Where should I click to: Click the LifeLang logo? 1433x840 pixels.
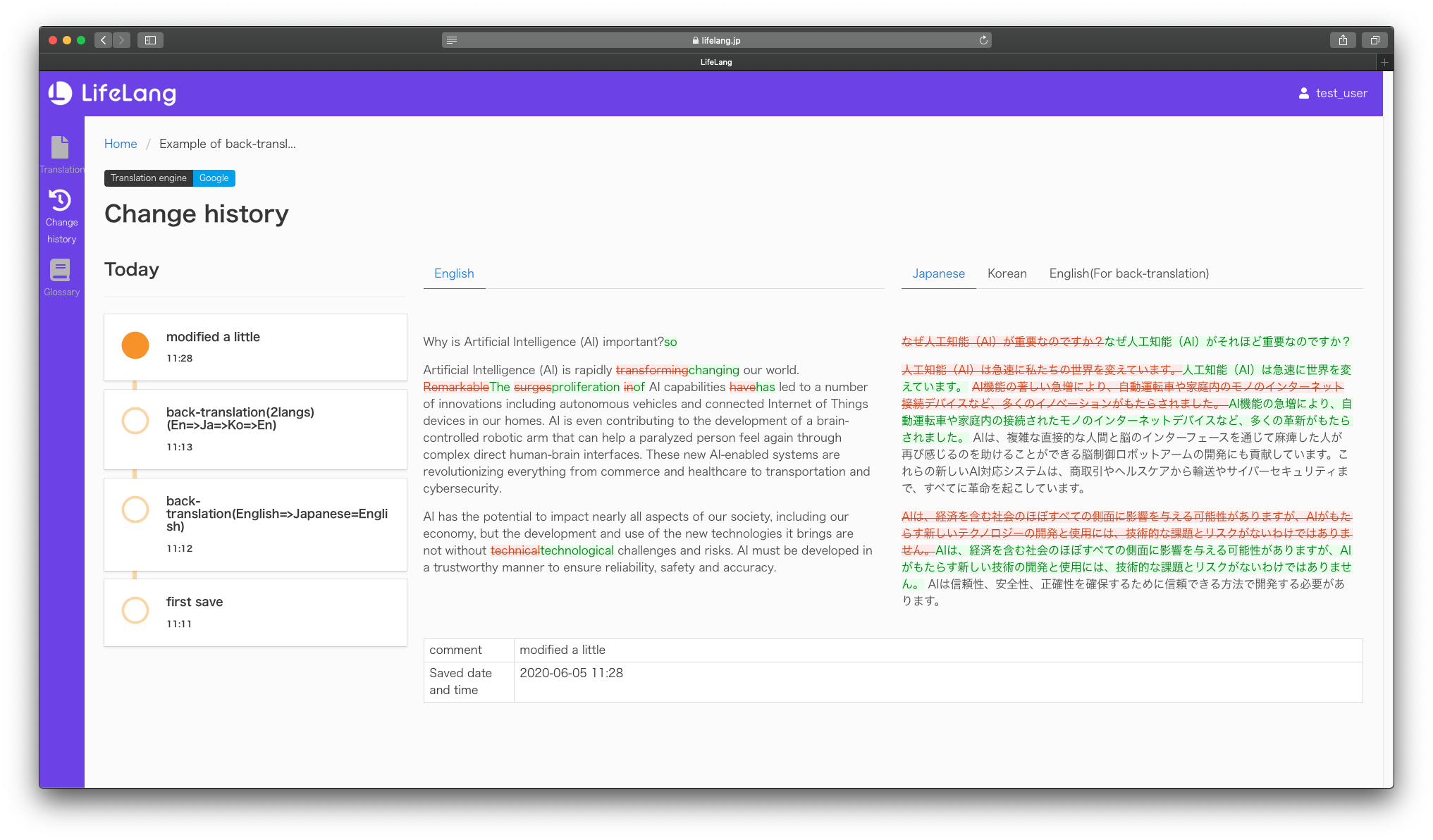click(112, 93)
